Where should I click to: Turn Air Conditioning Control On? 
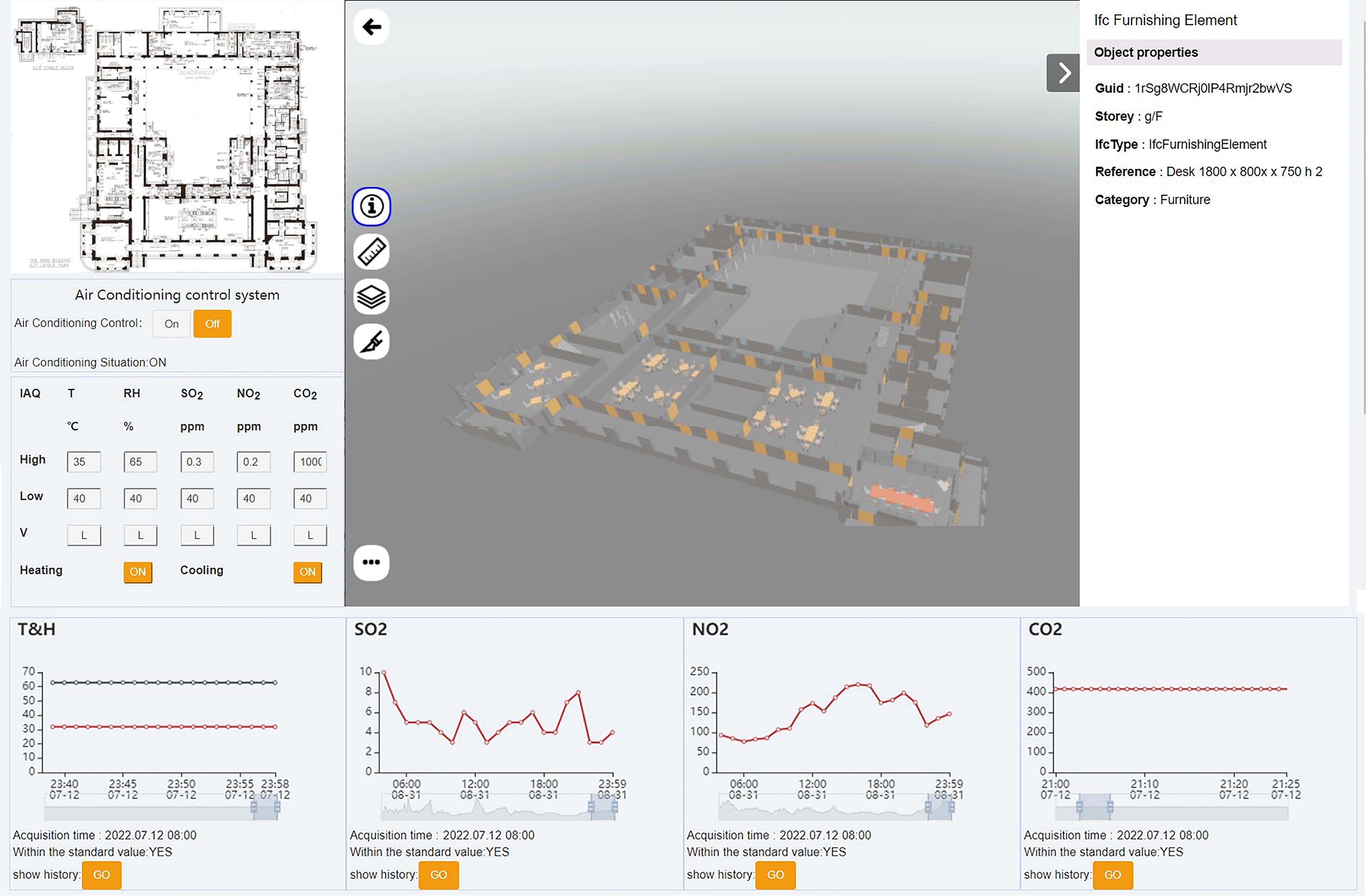coord(171,324)
